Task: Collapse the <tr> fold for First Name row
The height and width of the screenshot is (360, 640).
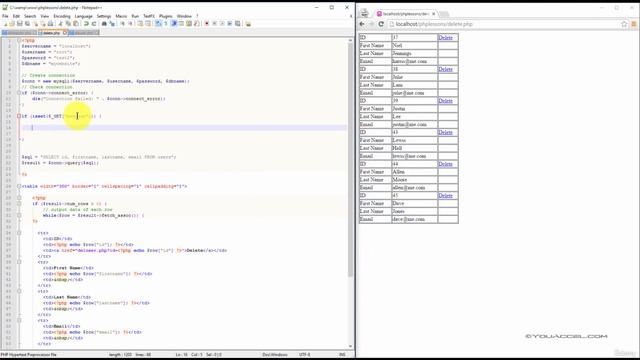Action: tap(19, 262)
